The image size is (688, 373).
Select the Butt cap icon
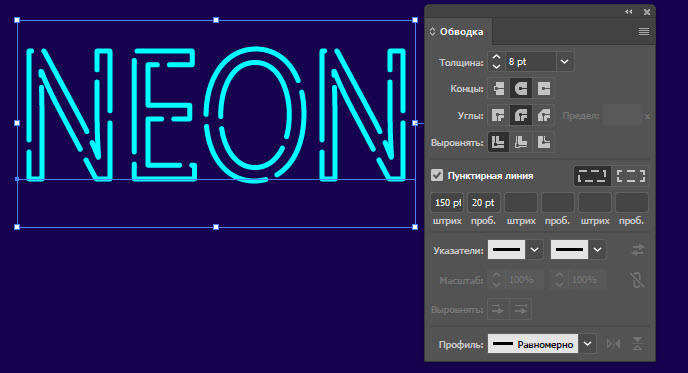click(x=498, y=89)
